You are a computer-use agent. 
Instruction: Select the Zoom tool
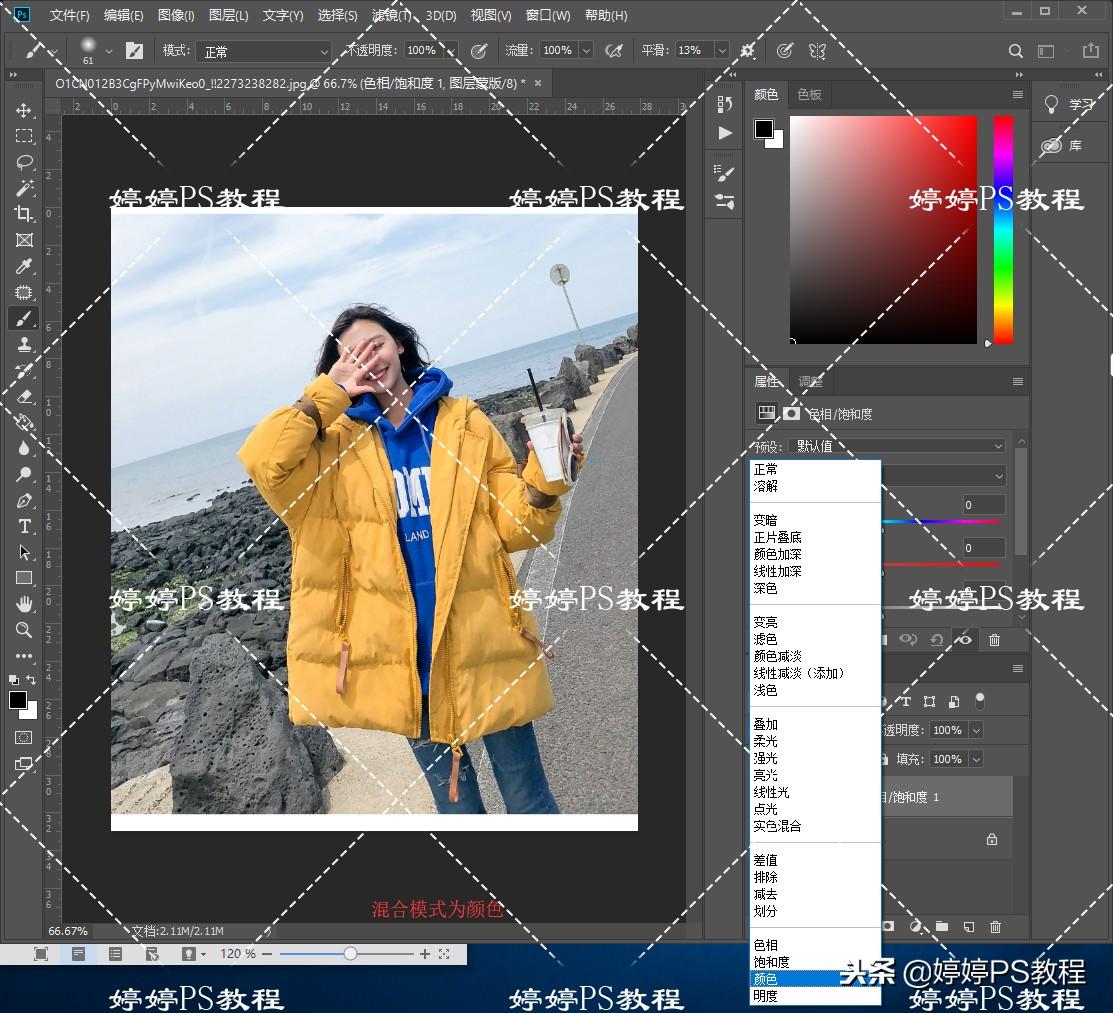(23, 630)
